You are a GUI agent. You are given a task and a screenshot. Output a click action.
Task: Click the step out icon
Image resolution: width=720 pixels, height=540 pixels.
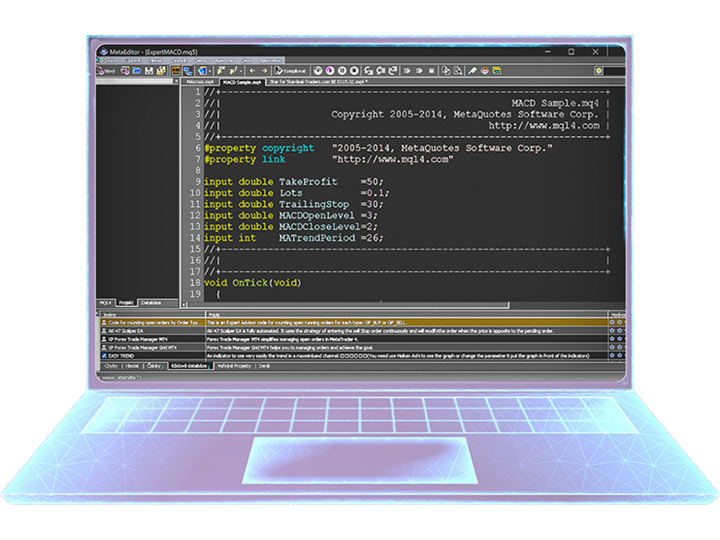[x=393, y=71]
